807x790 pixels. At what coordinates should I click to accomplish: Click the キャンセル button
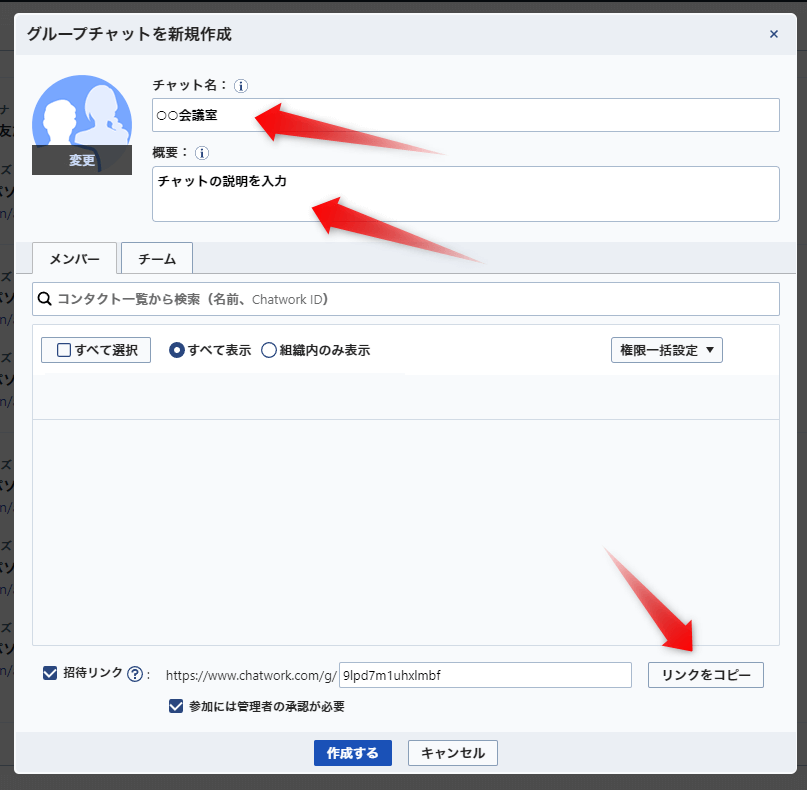point(453,753)
